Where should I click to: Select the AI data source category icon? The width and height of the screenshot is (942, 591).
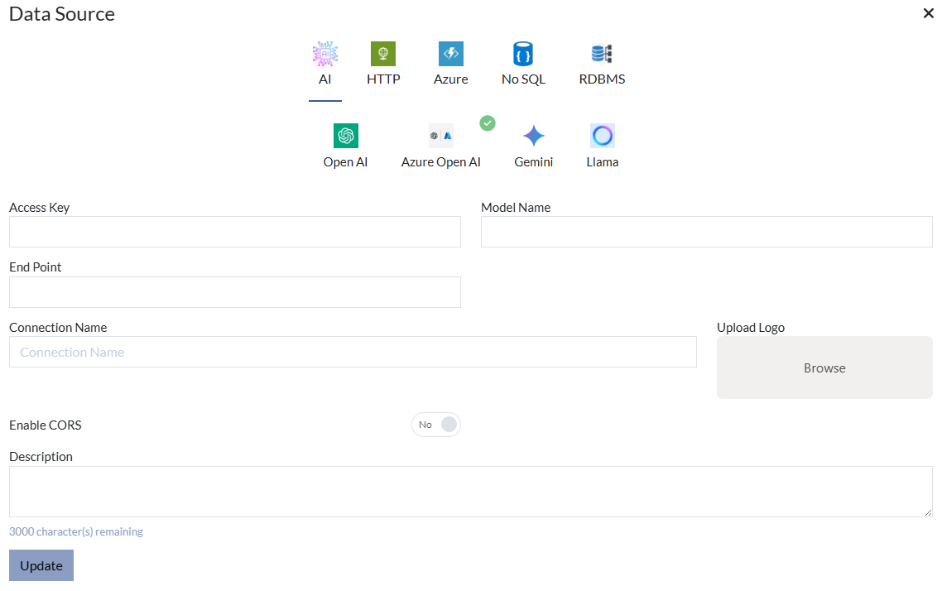pos(325,54)
